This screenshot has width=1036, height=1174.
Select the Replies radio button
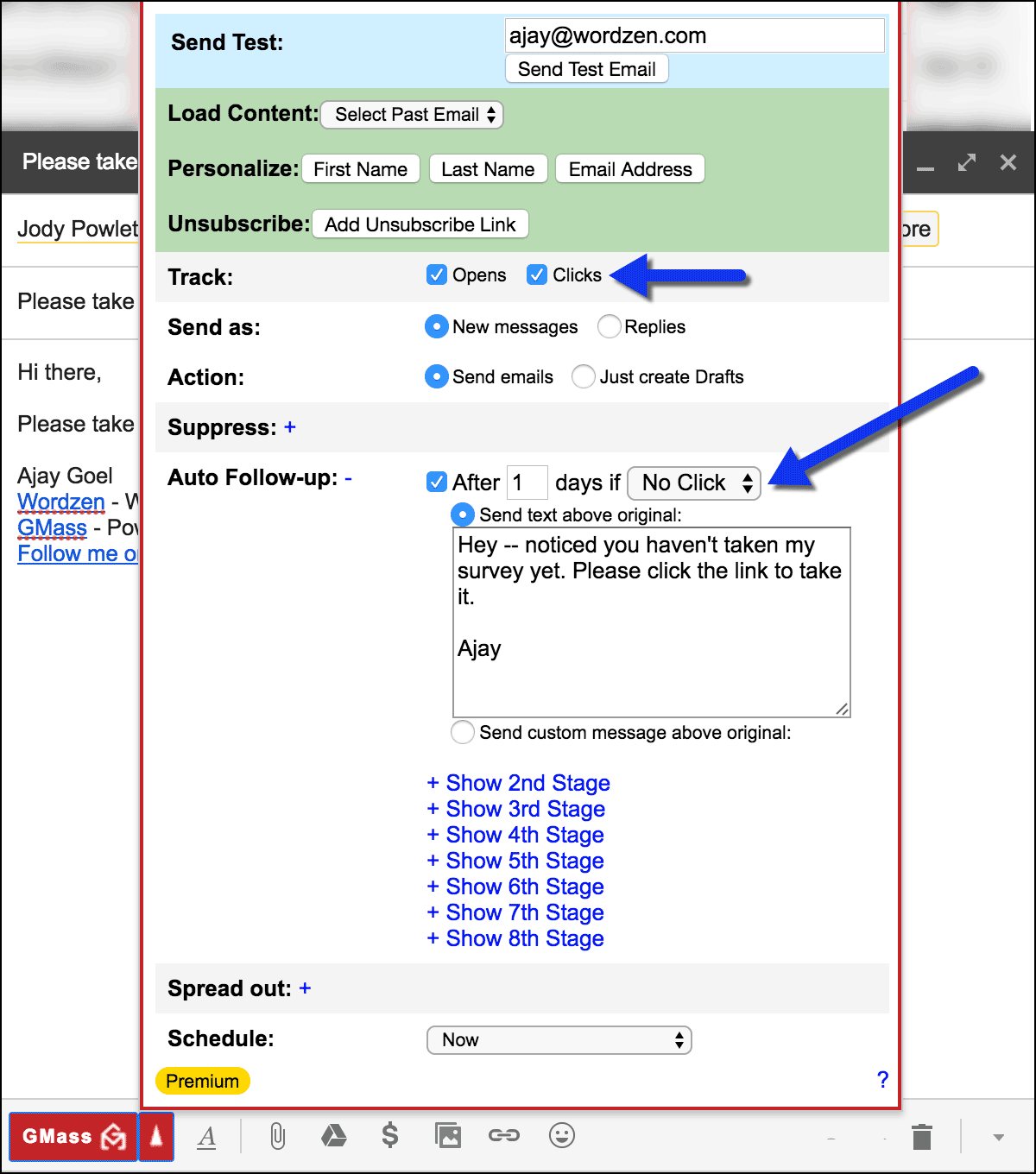tap(610, 326)
